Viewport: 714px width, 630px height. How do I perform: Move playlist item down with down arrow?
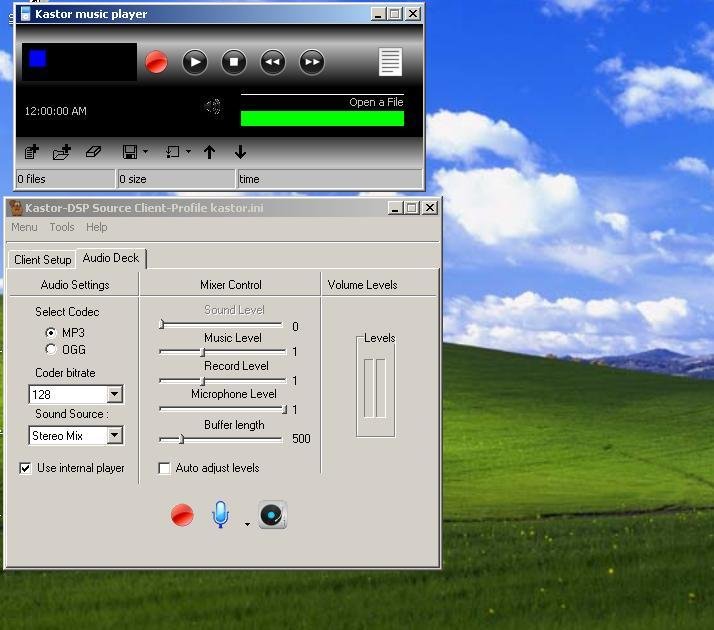240,152
